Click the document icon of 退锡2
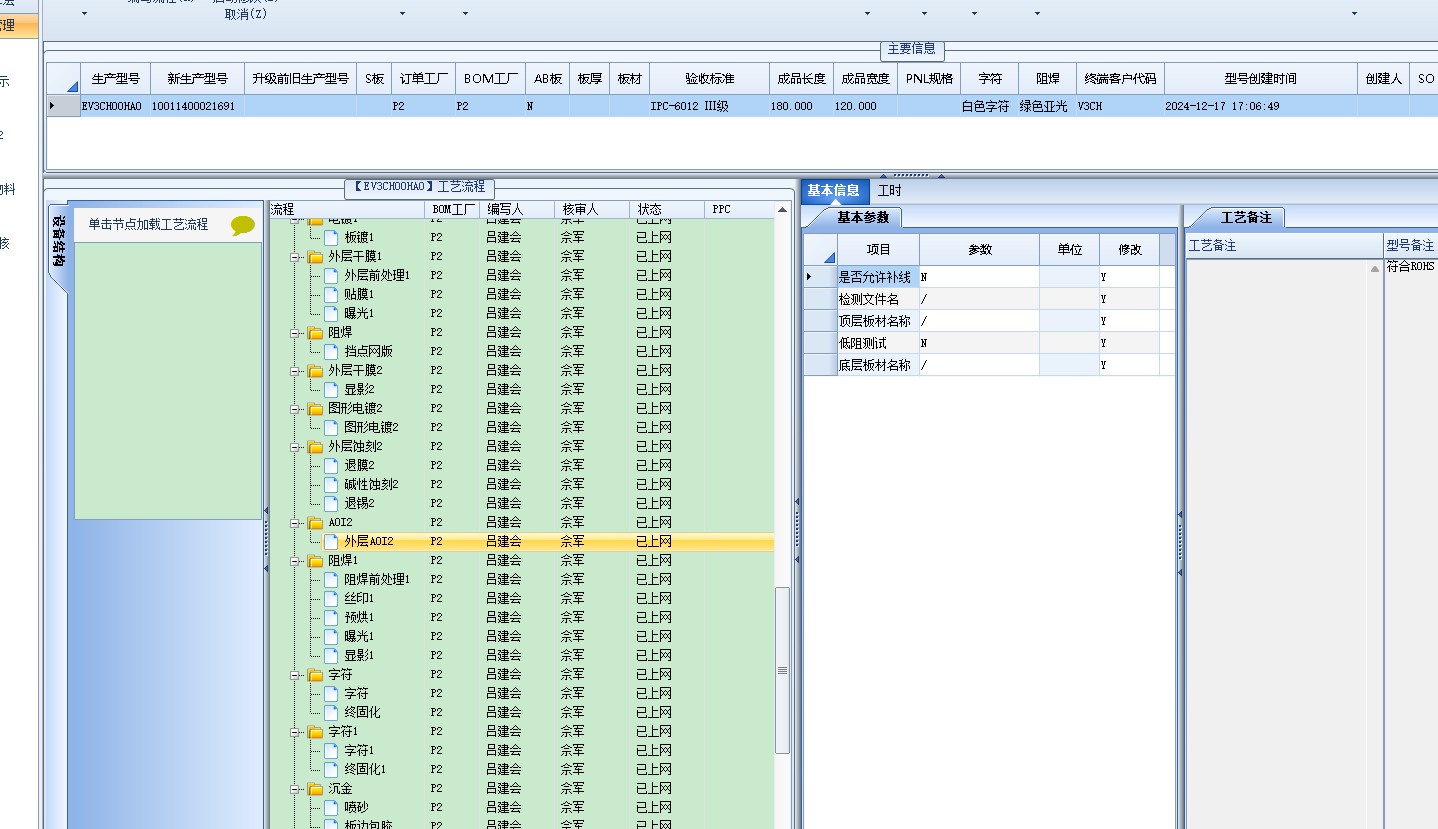 tap(331, 504)
